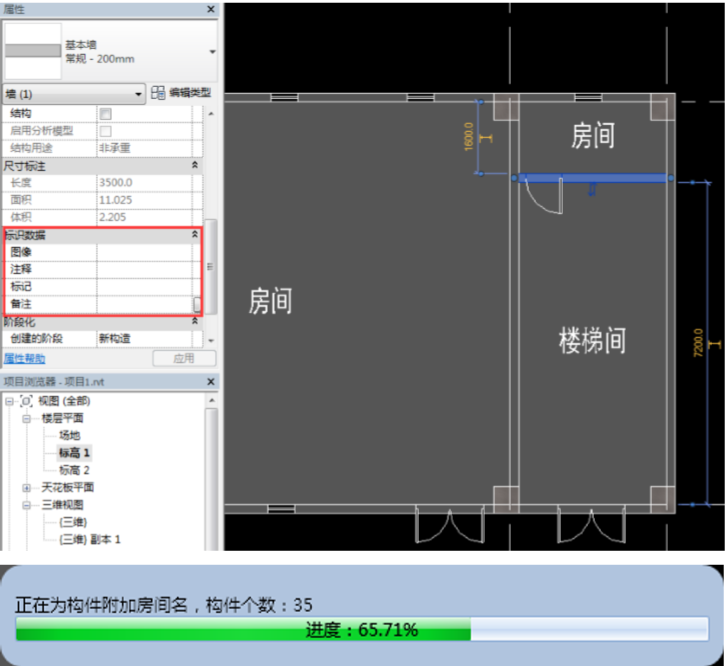Select the middle window on the top wall

420,97
